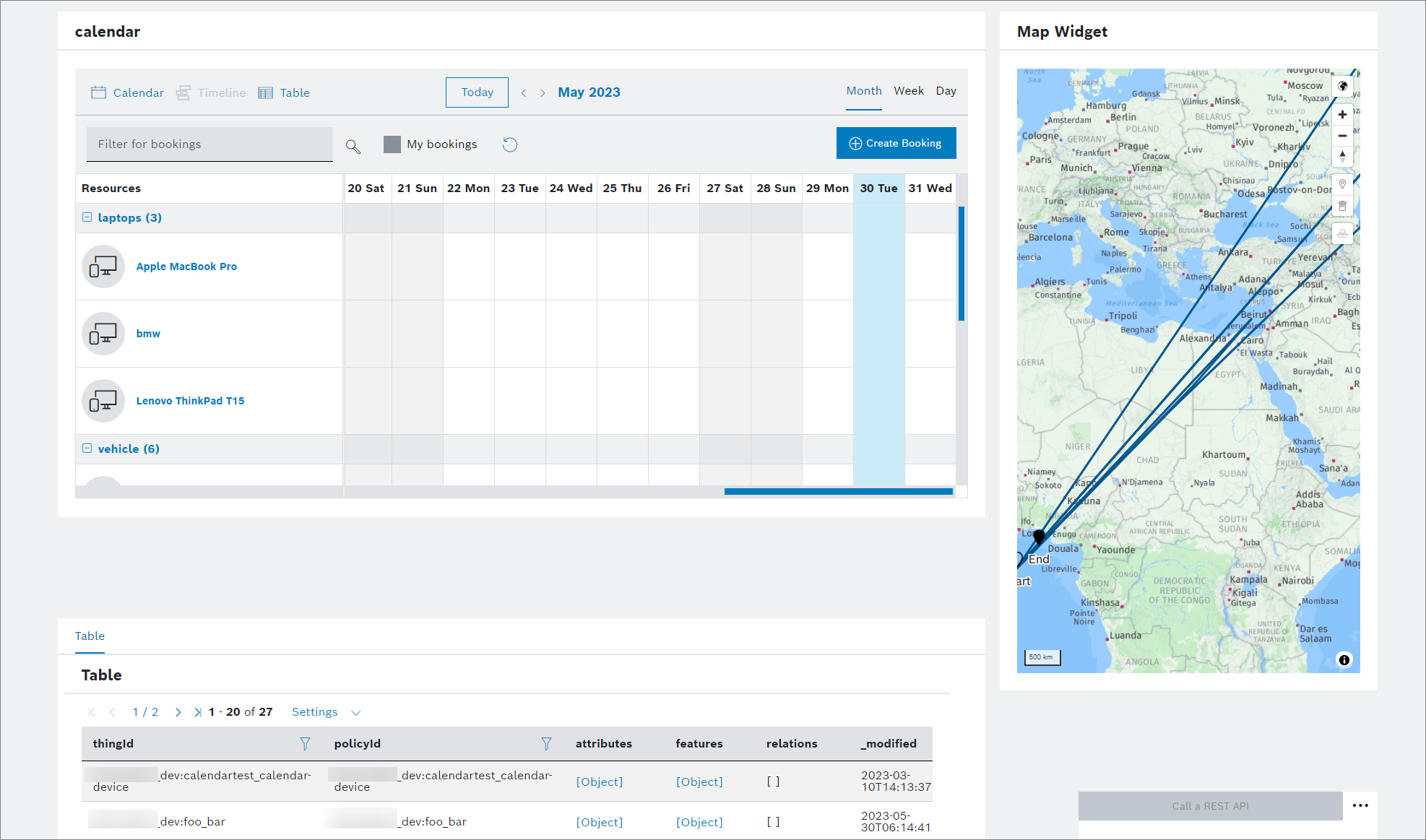
Task: Click the reset/refresh icon next to My bookings
Action: point(510,143)
